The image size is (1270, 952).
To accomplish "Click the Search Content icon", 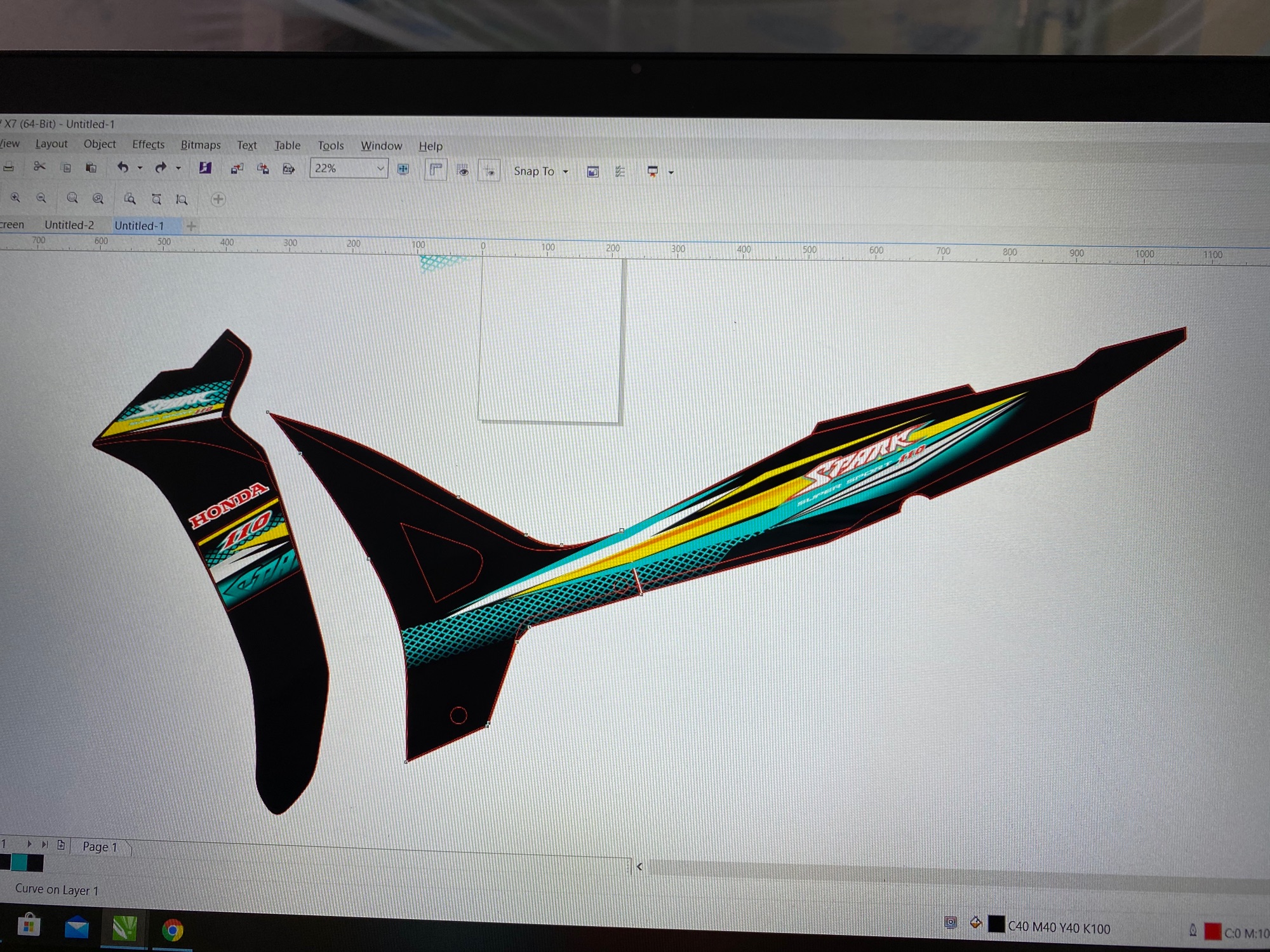I will [x=205, y=168].
